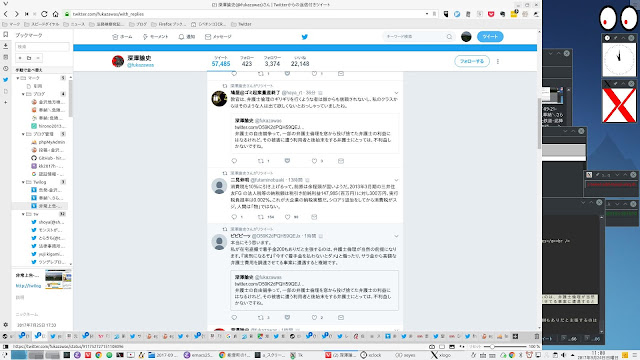Collapse the tw bookmark folder
Image resolution: width=640 pixels, height=360 pixels.
tap(23, 214)
